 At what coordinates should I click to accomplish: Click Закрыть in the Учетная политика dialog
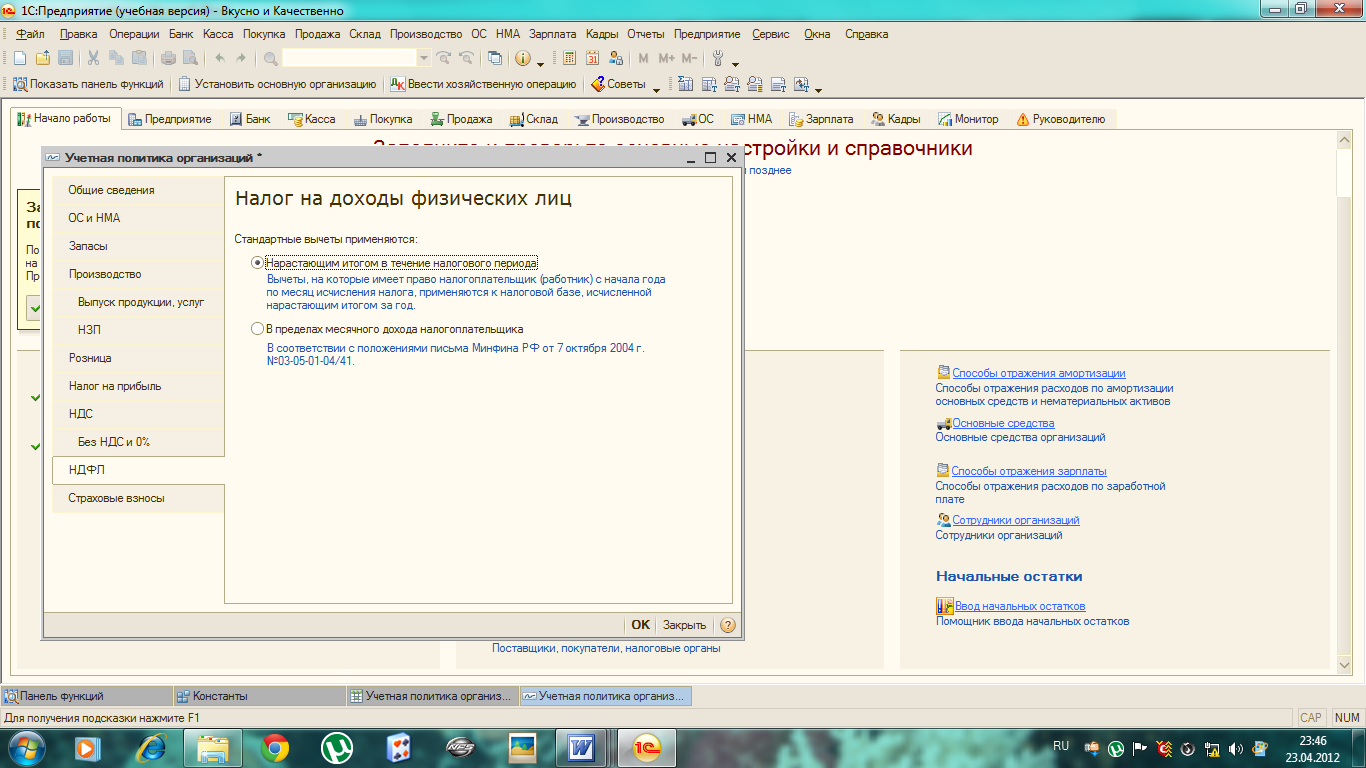click(x=684, y=625)
